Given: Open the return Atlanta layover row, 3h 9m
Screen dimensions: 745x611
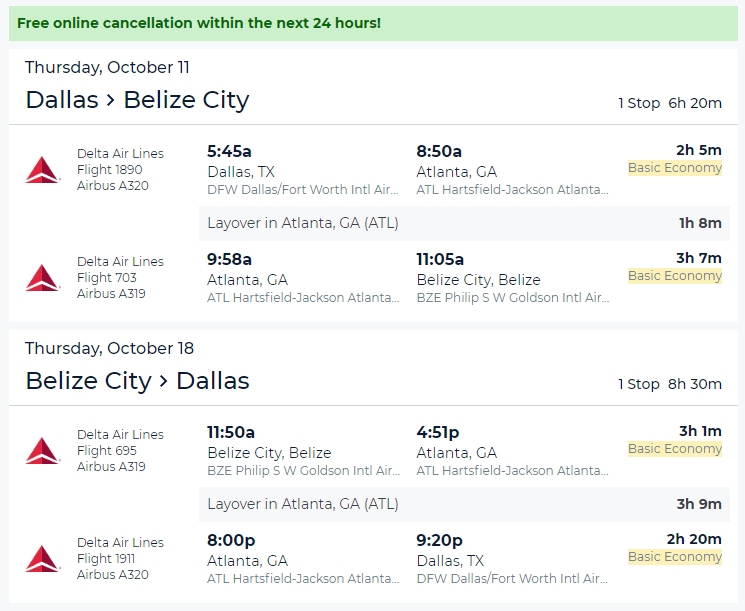Looking at the screenshot, I should tap(464, 504).
